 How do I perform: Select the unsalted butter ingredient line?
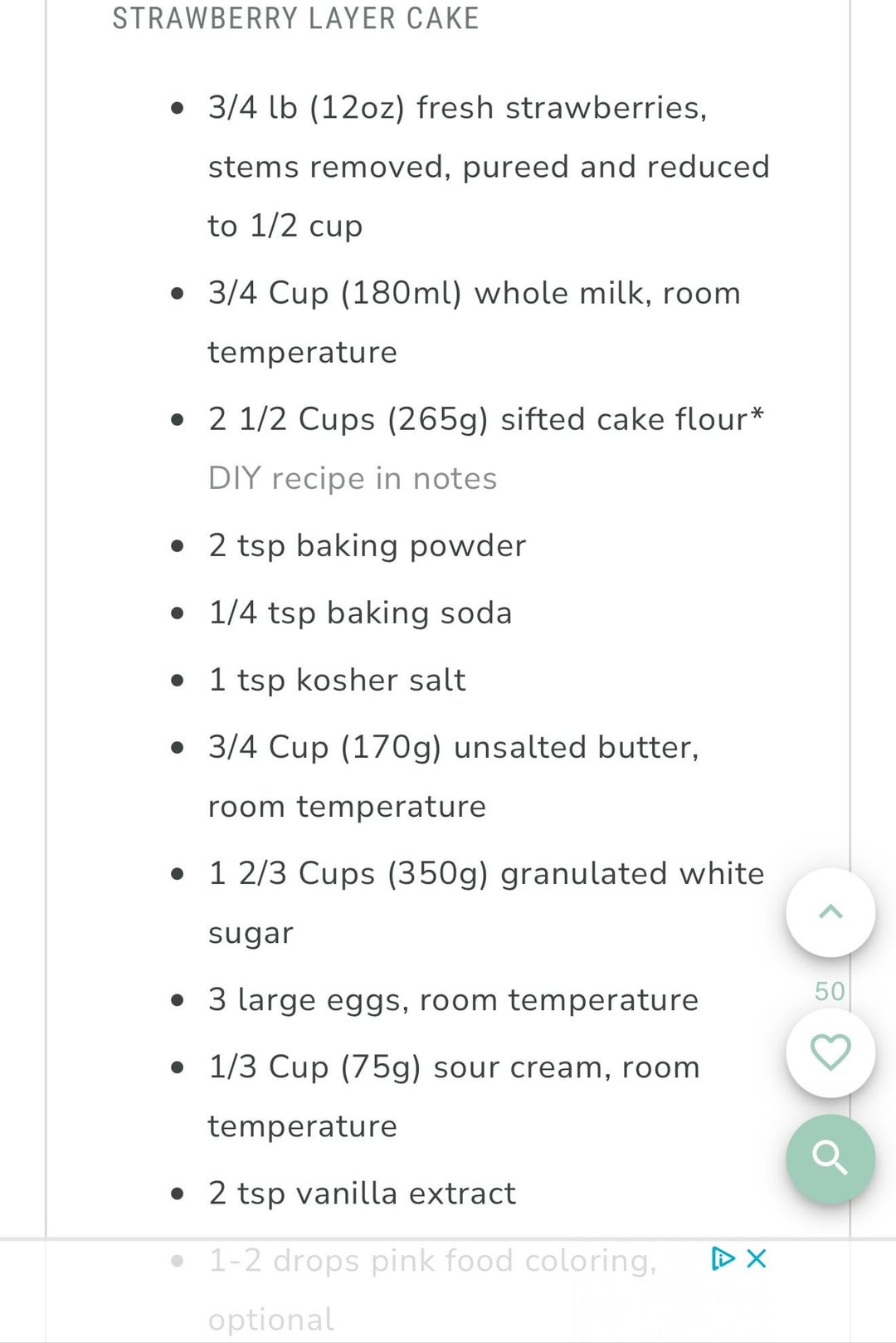point(453,748)
